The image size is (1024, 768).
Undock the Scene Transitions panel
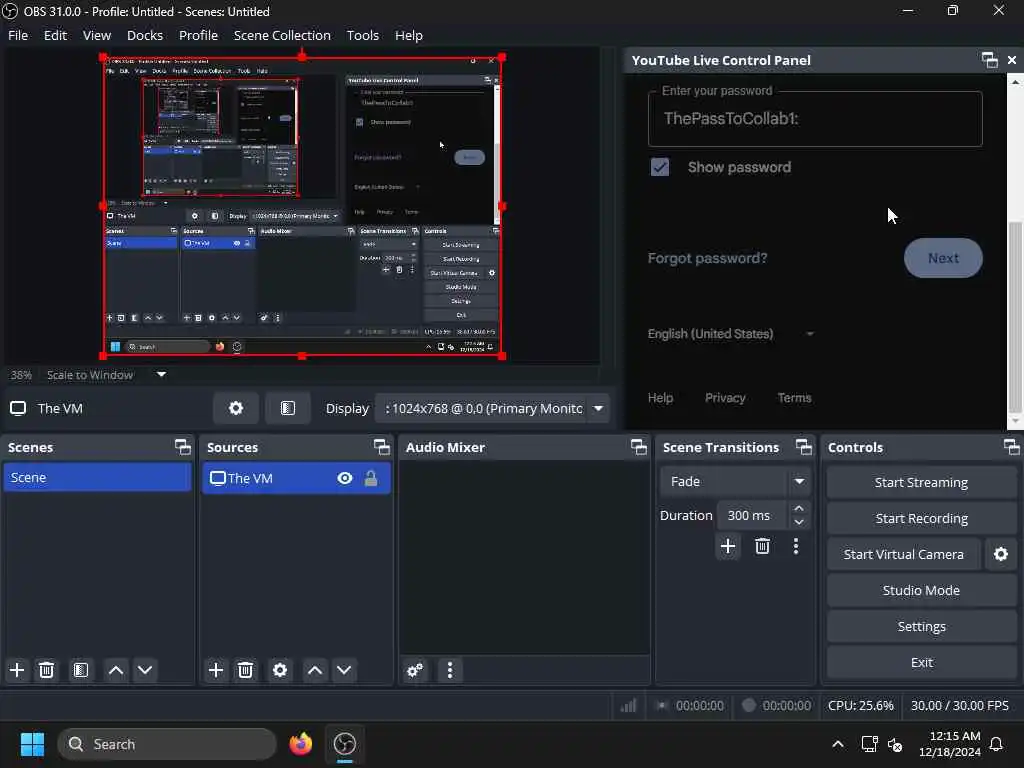pos(804,447)
